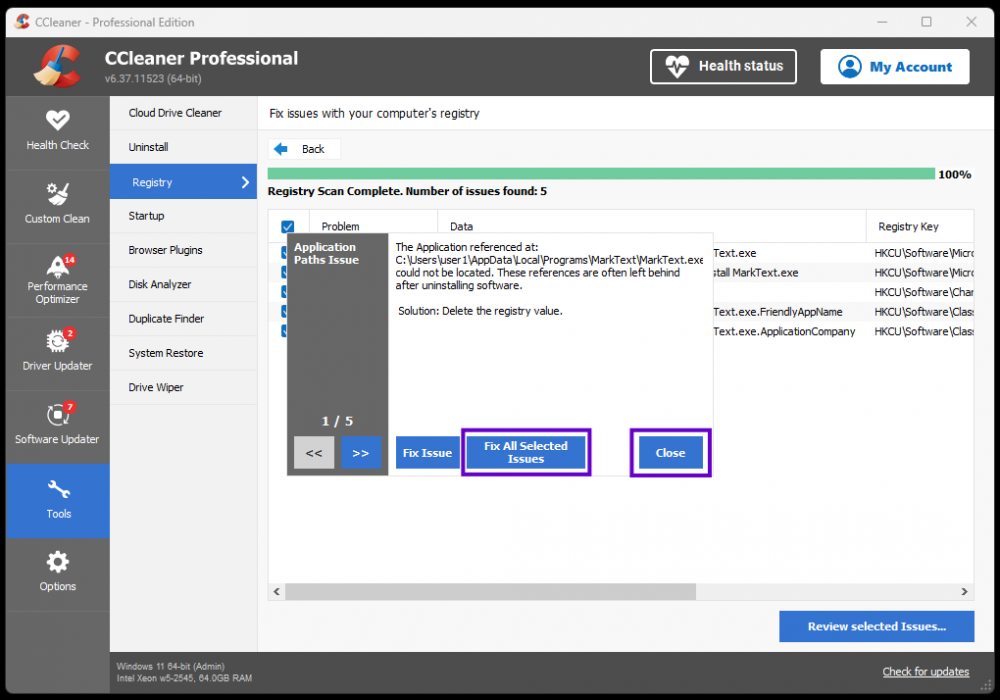Click the version number v6.37.11523 text

point(153,79)
